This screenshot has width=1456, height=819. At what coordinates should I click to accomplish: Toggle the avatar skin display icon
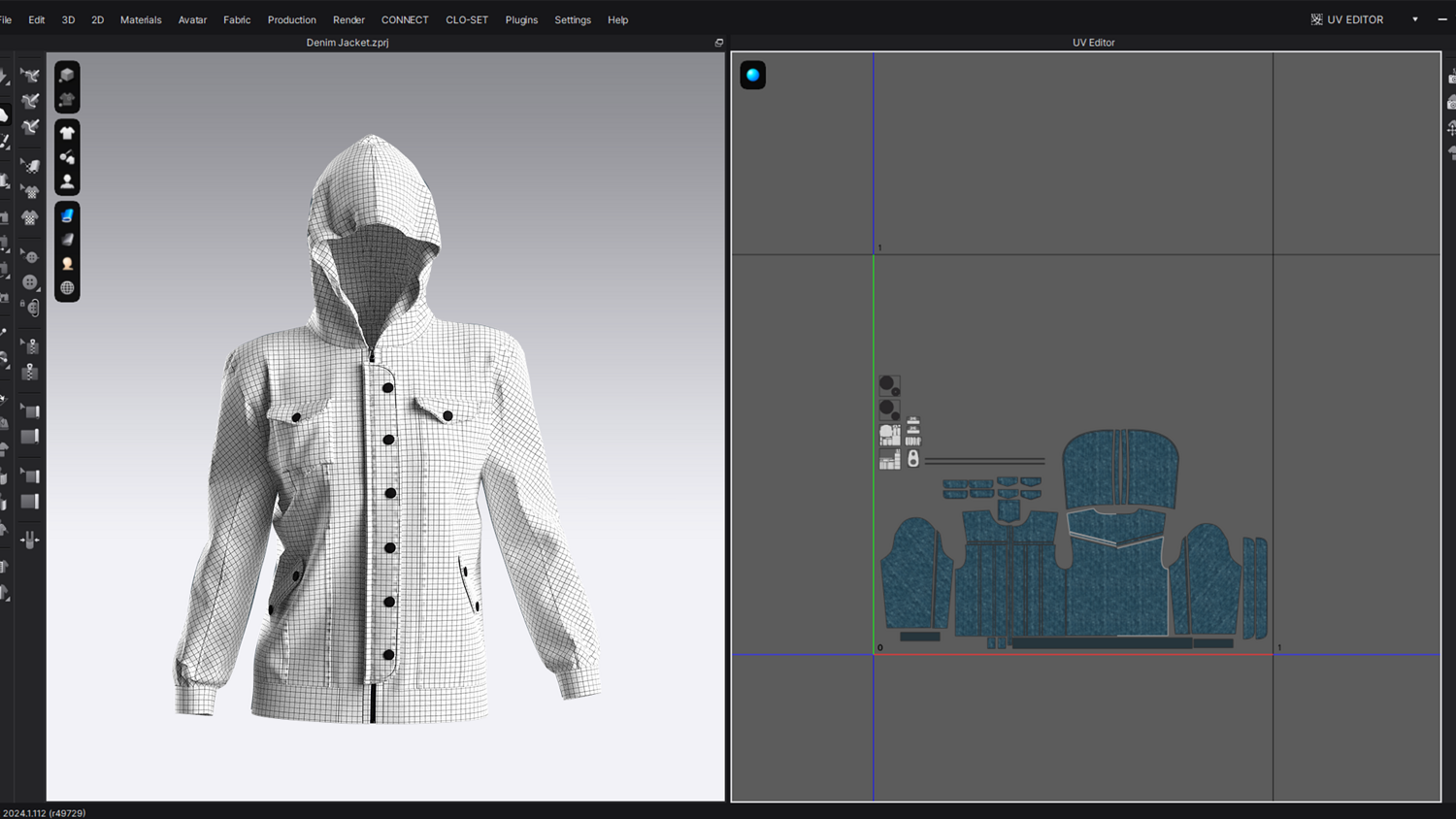pyautogui.click(x=67, y=264)
